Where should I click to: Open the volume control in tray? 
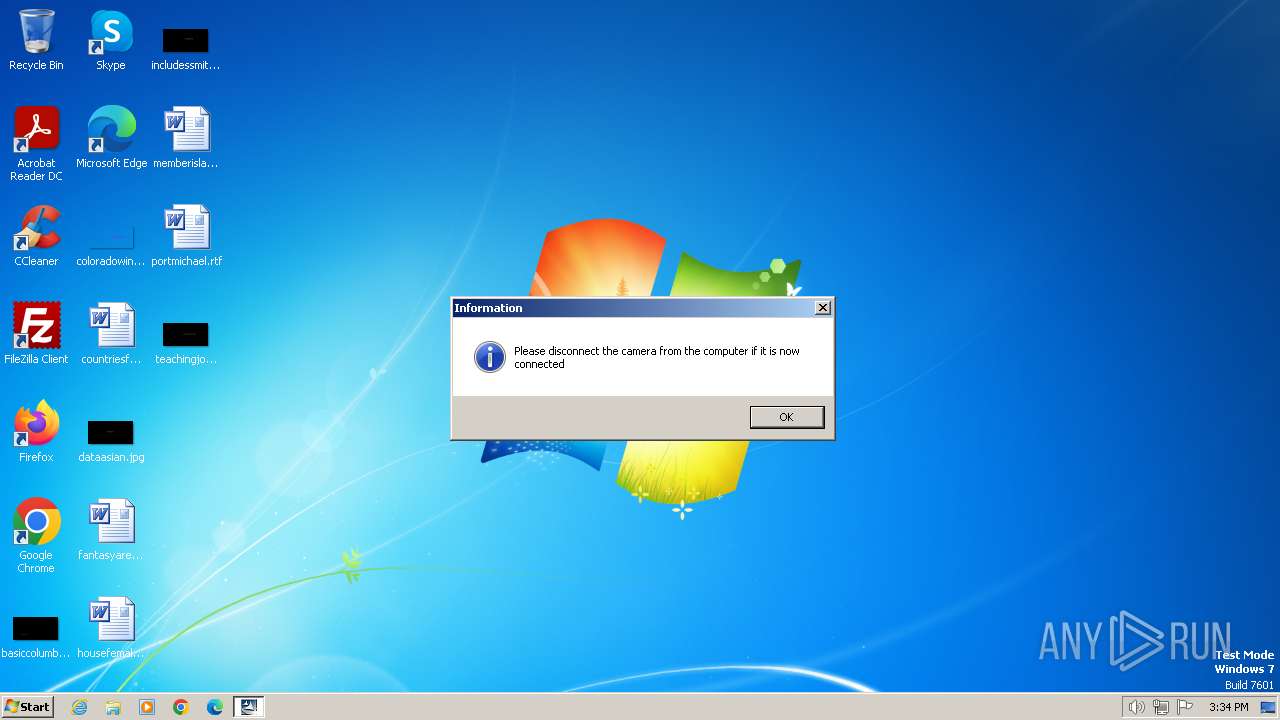click(1136, 707)
